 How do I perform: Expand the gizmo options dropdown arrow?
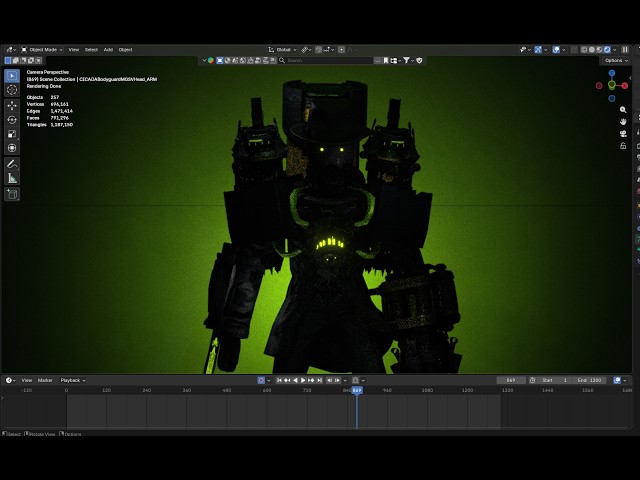click(546, 50)
